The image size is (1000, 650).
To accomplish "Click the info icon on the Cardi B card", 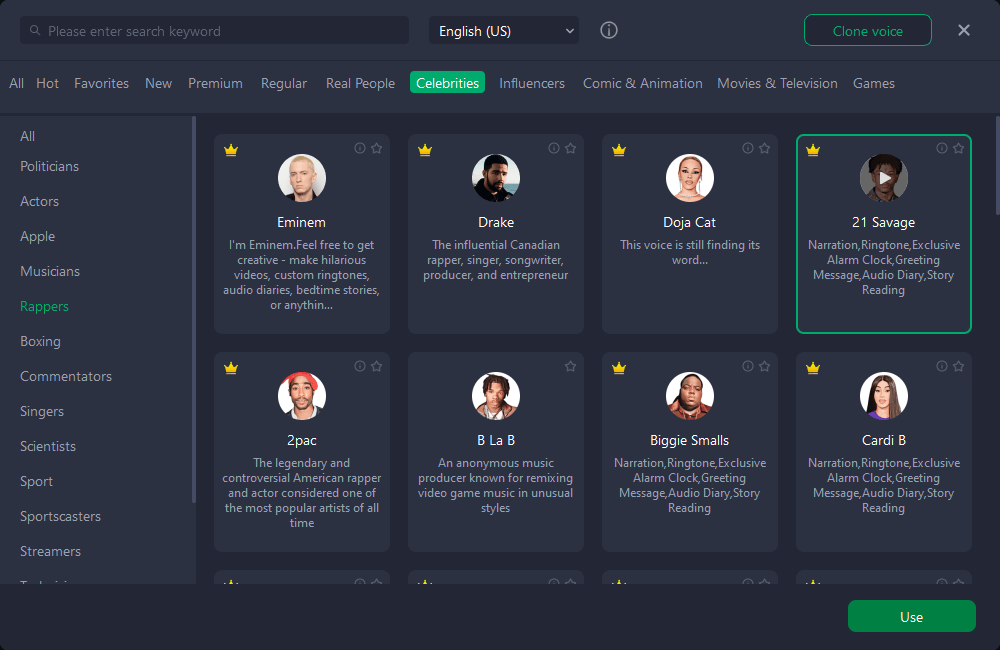I will 942,366.
